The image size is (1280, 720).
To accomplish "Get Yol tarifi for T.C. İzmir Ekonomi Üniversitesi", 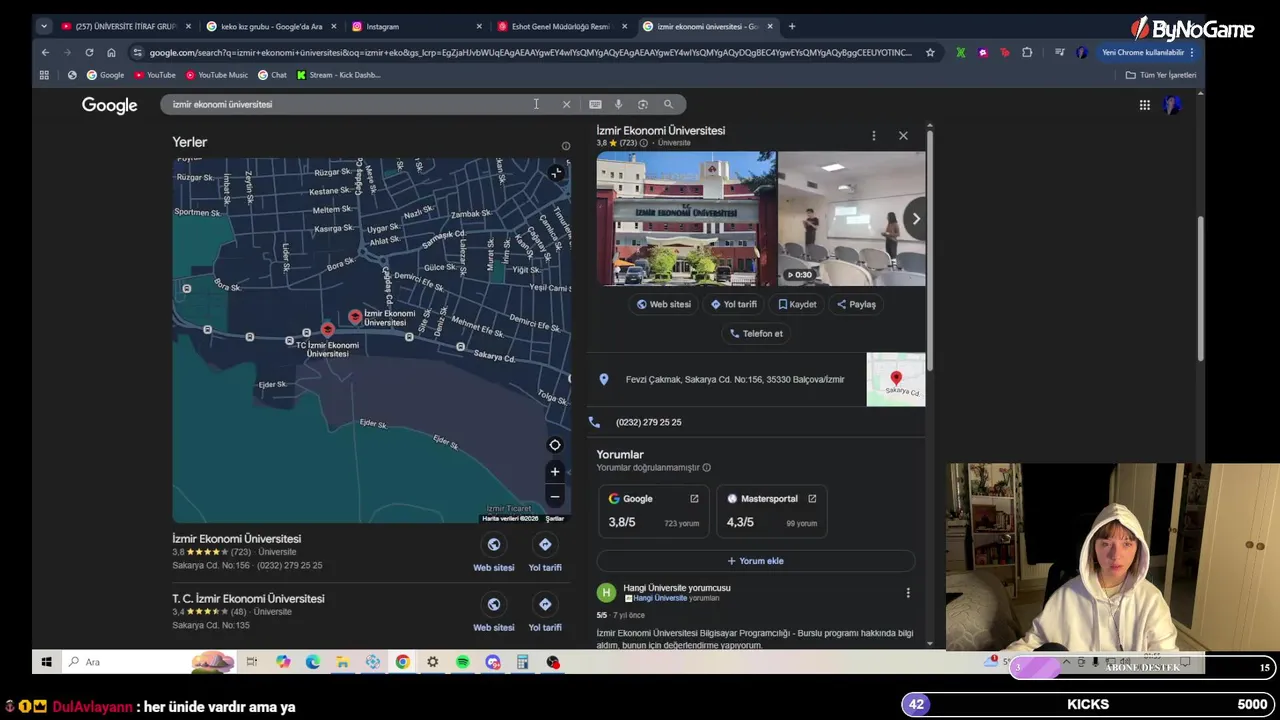I will (545, 614).
